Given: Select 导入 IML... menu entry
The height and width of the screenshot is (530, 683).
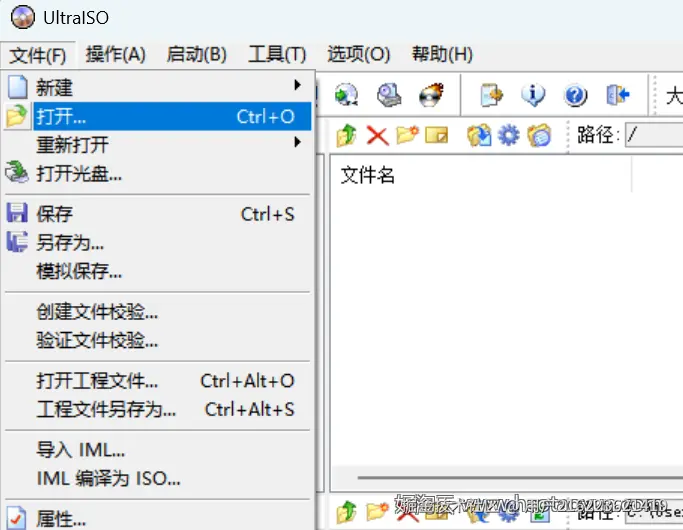Looking at the screenshot, I should click(157, 450).
